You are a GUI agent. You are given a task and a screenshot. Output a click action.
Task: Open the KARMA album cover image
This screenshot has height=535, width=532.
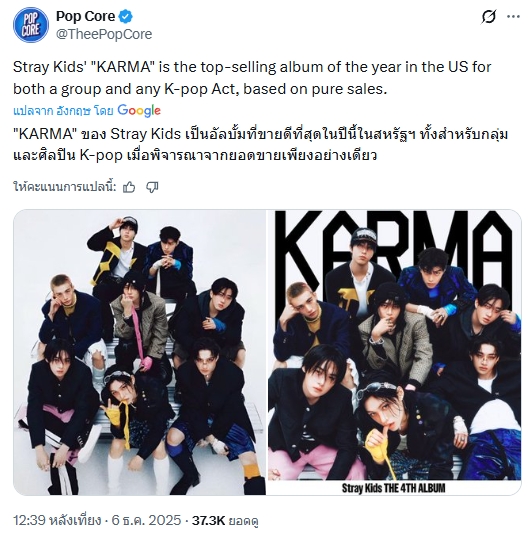(394, 352)
